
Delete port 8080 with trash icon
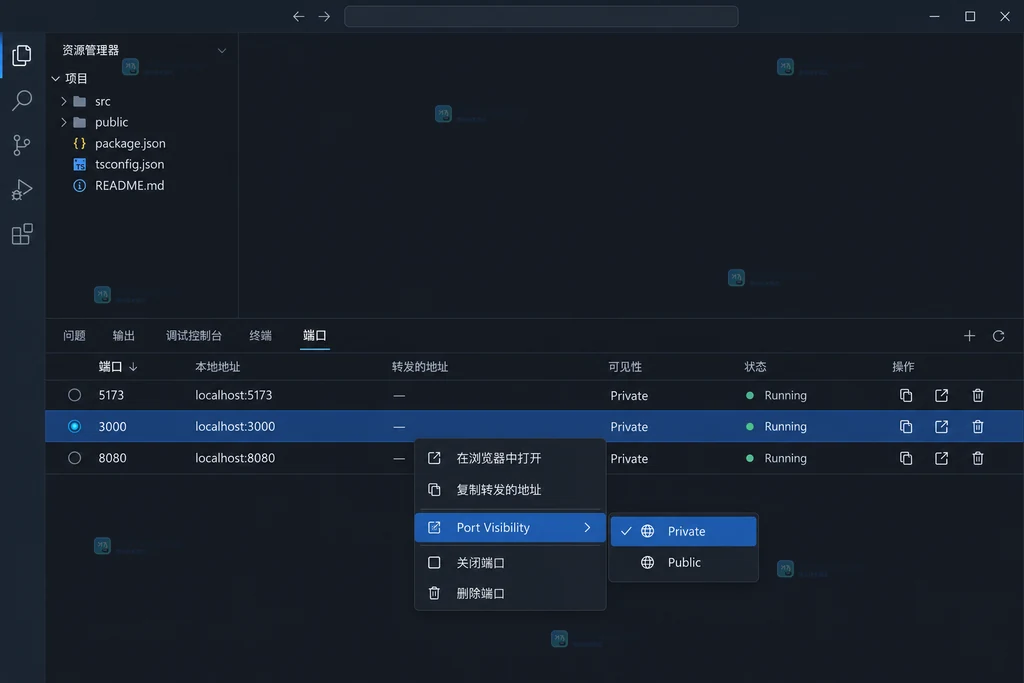tap(978, 458)
